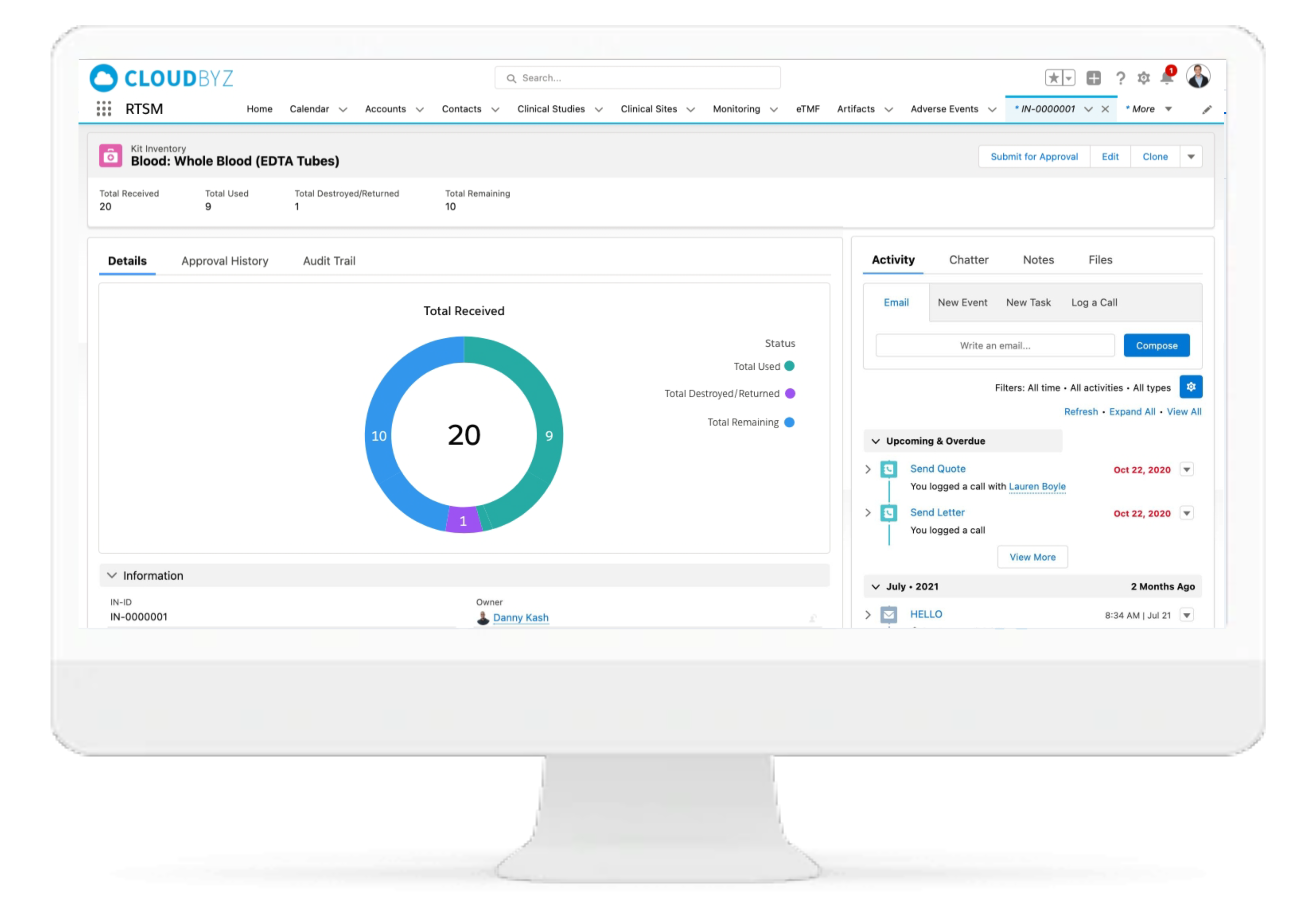This screenshot has width=1316, height=911.
Task: Expand the Send Quote activity item
Action: click(868, 469)
